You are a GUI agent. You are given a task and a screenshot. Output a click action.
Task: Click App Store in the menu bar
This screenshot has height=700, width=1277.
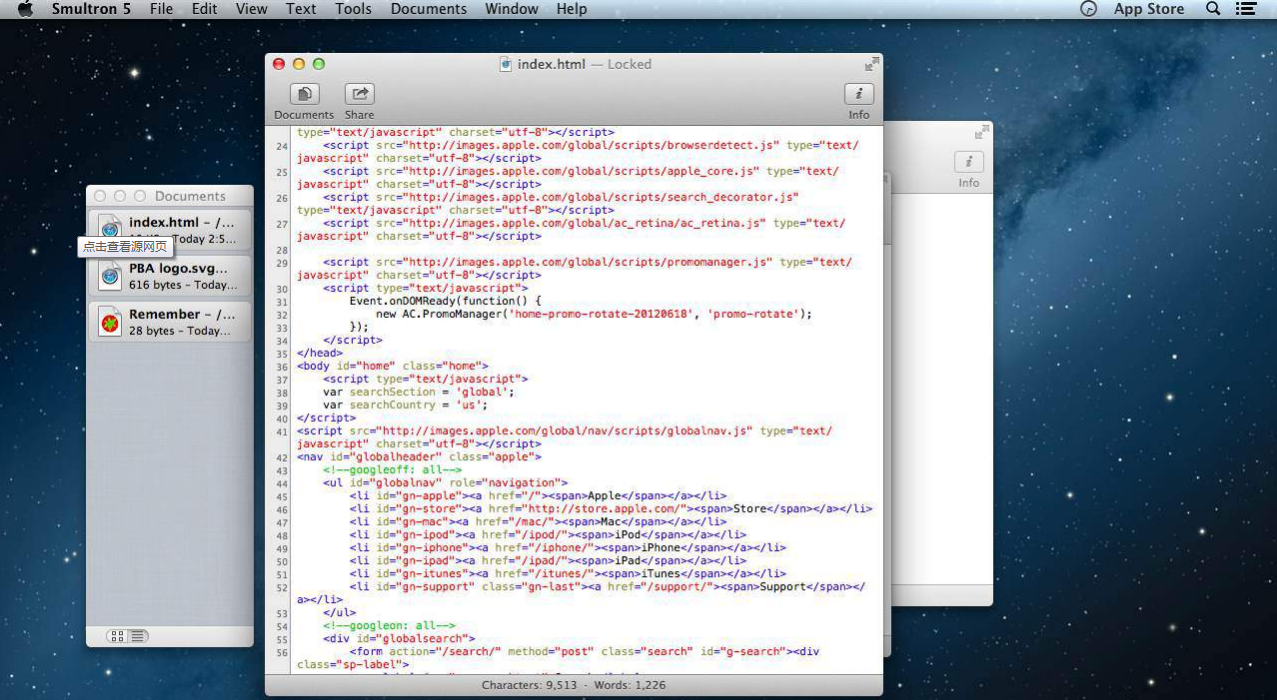(x=1149, y=9)
